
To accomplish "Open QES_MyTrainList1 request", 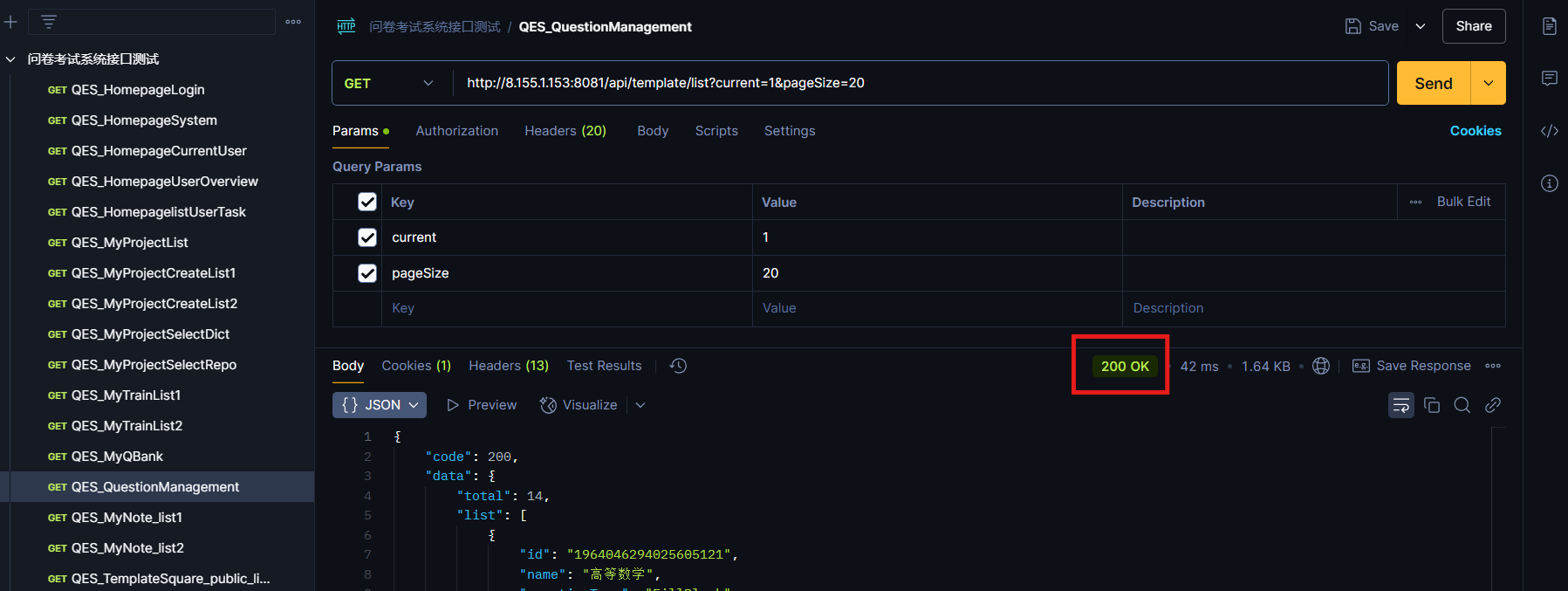I will pos(126,395).
